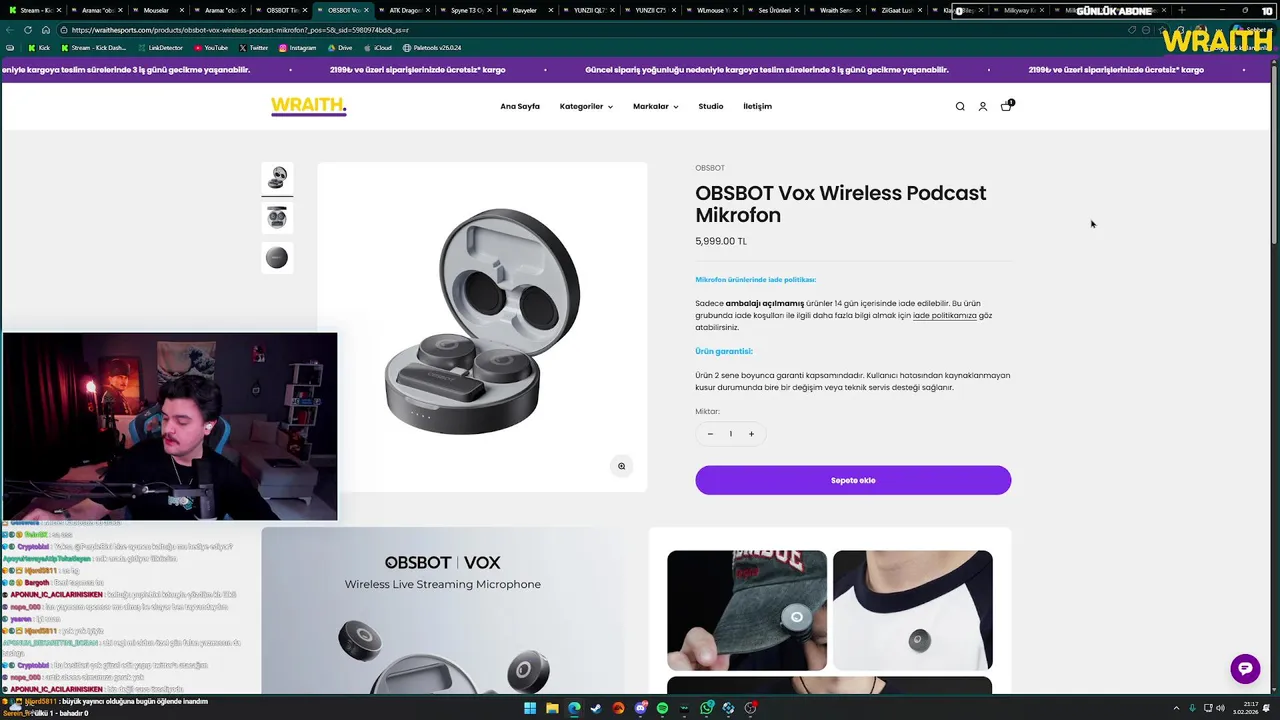This screenshot has height=720, width=1280.
Task: Show hidden system tray icons
Action: coord(1176,709)
